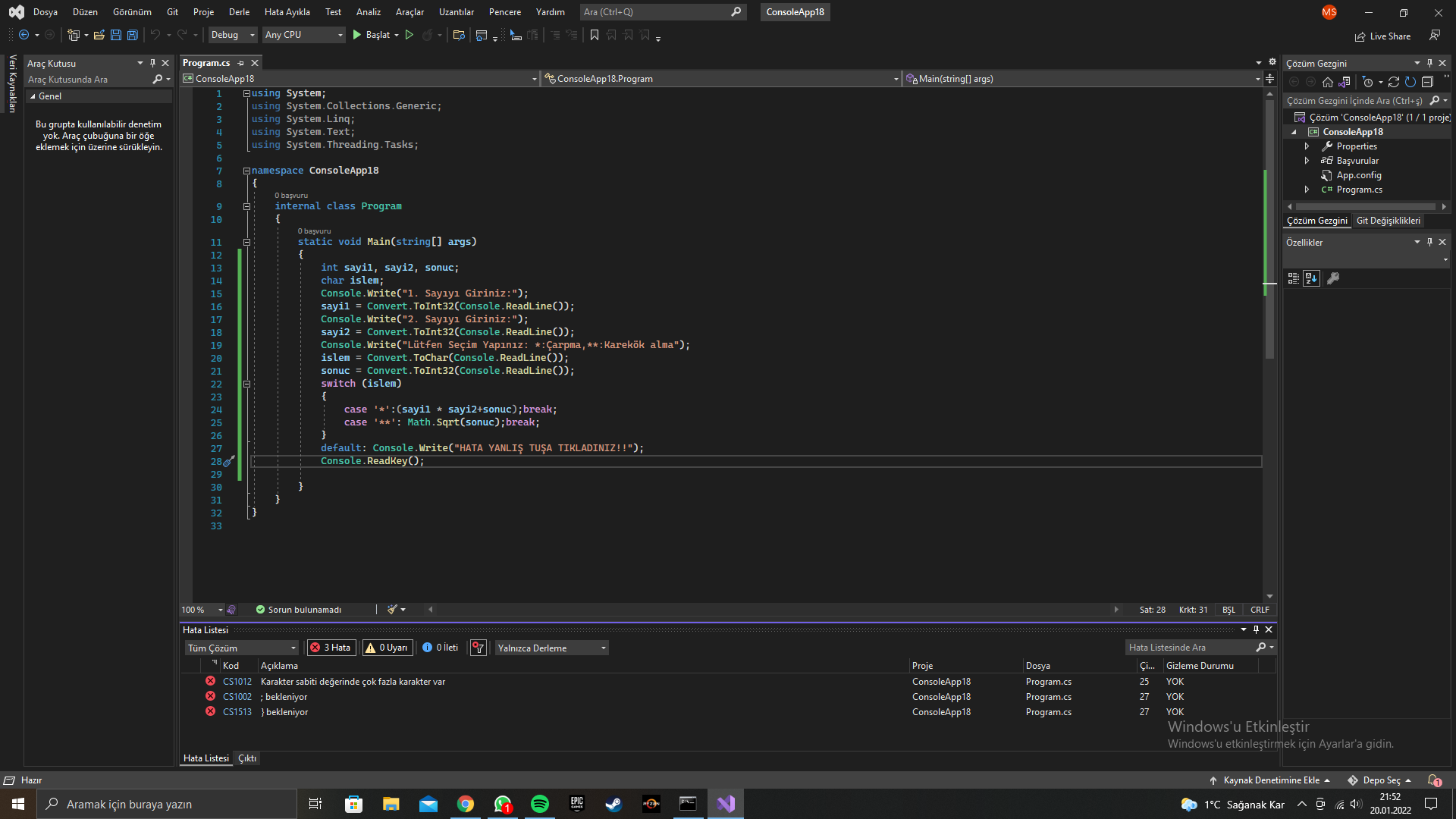The height and width of the screenshot is (819, 1456).
Task: Click the screwdriver quick action icon at line 28
Action: click(x=228, y=461)
